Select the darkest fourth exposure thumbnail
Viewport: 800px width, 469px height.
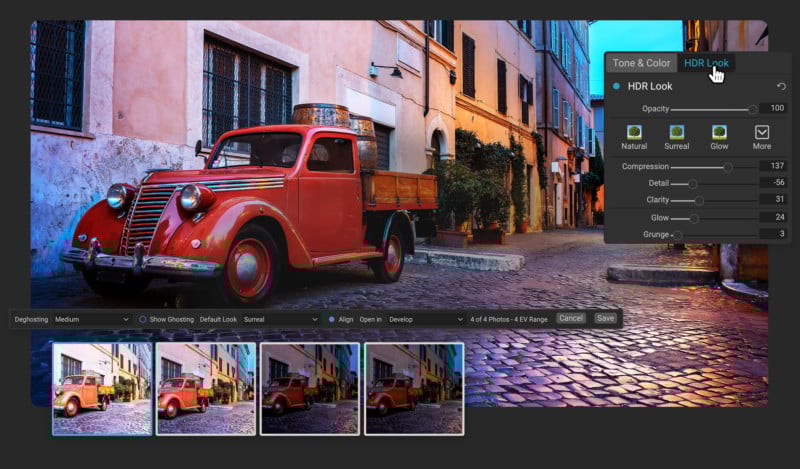point(414,388)
